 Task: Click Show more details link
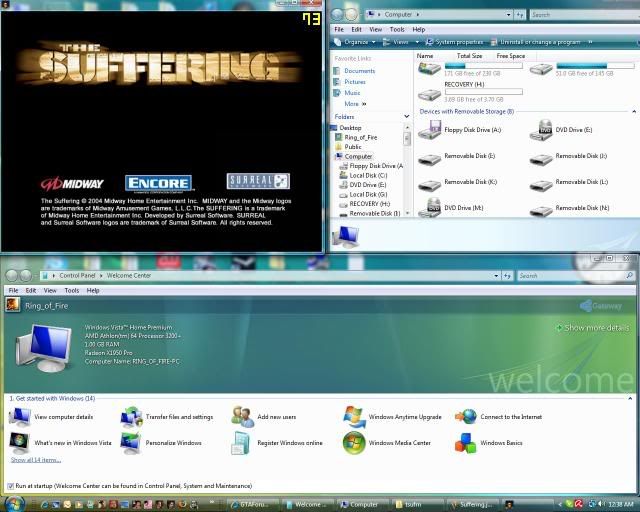pos(596,328)
